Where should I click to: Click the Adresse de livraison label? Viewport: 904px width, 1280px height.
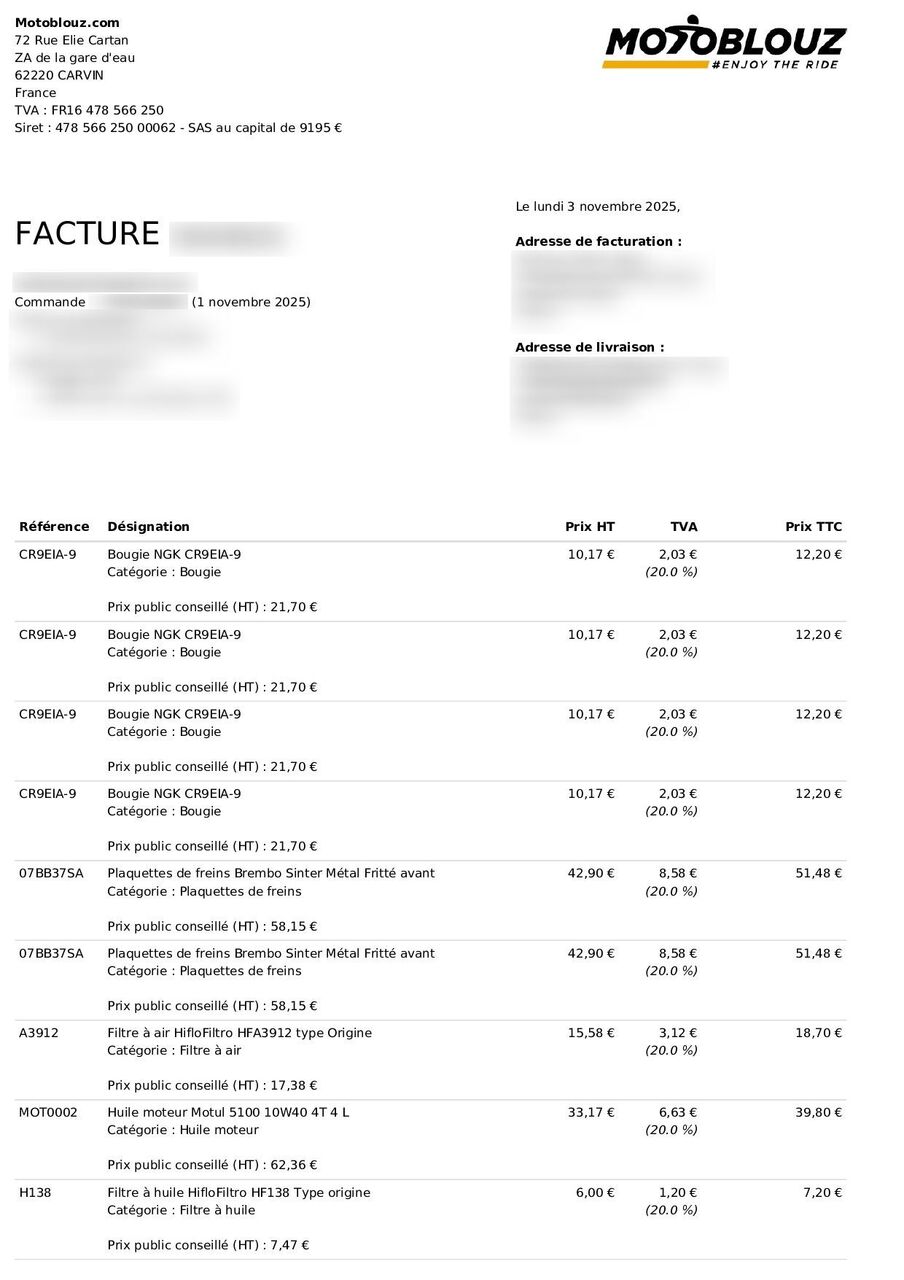coord(589,348)
